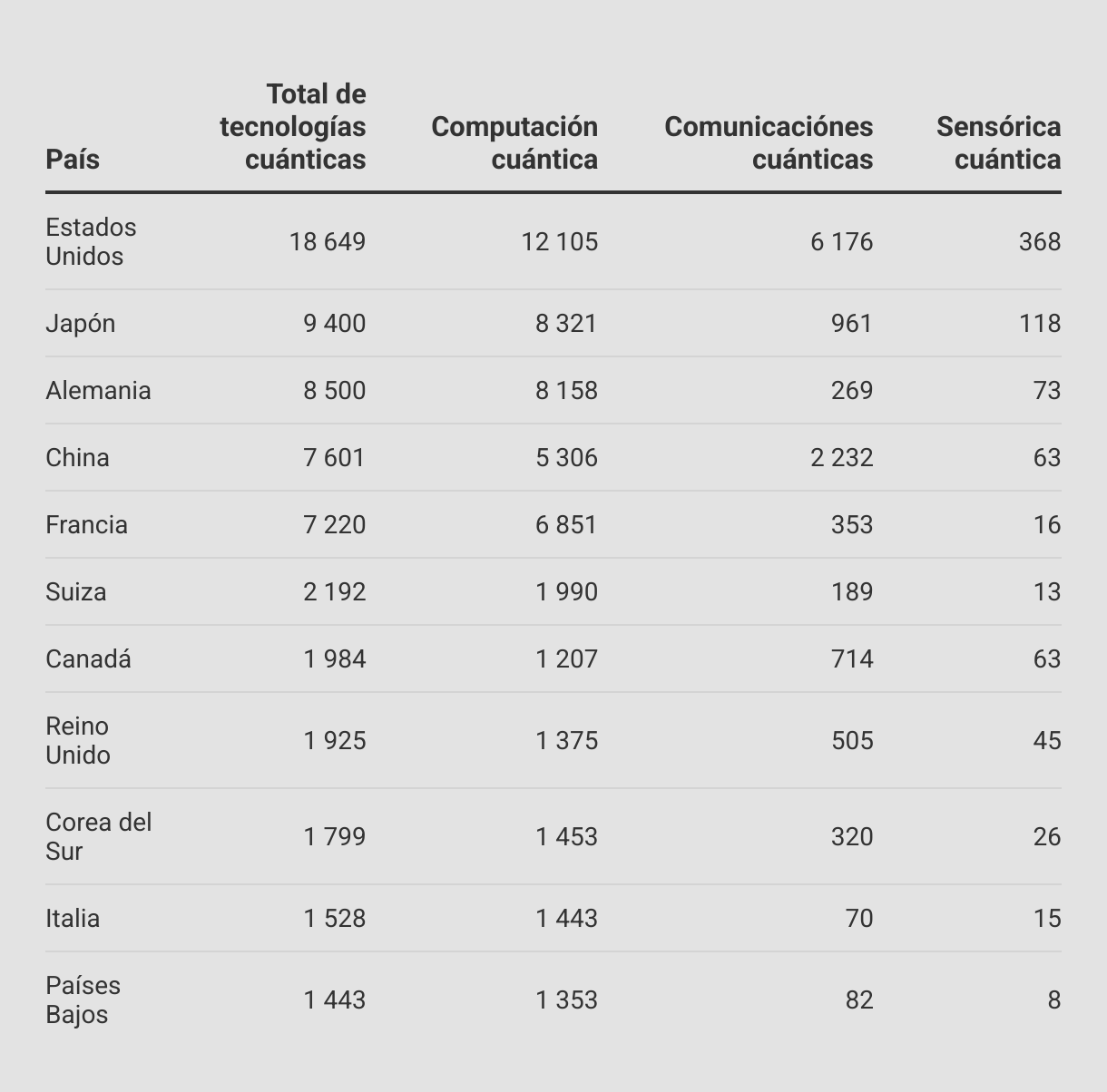Select the 368 sensing value
The width and height of the screenshot is (1107, 1092).
click(x=1040, y=241)
